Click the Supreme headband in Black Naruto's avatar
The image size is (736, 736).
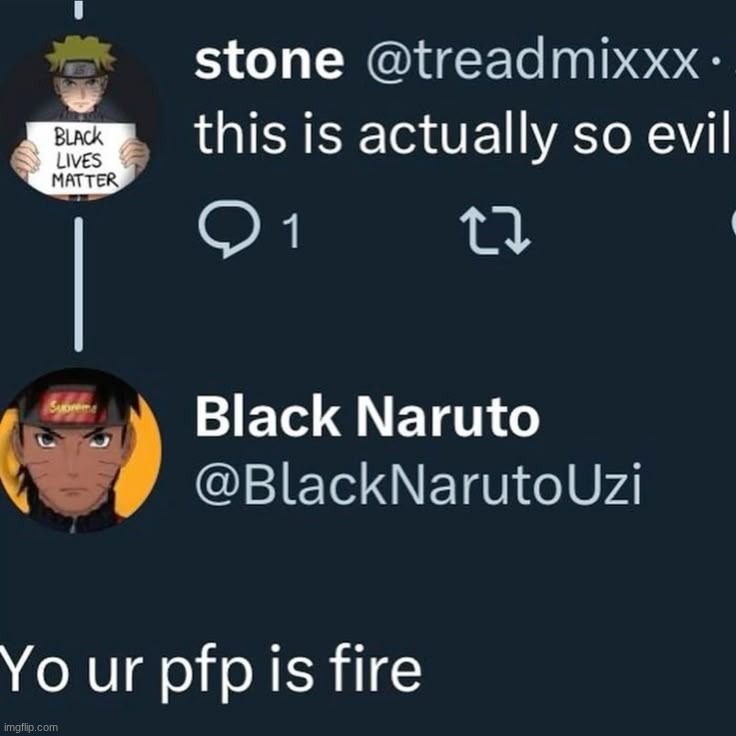pyautogui.click(x=73, y=405)
